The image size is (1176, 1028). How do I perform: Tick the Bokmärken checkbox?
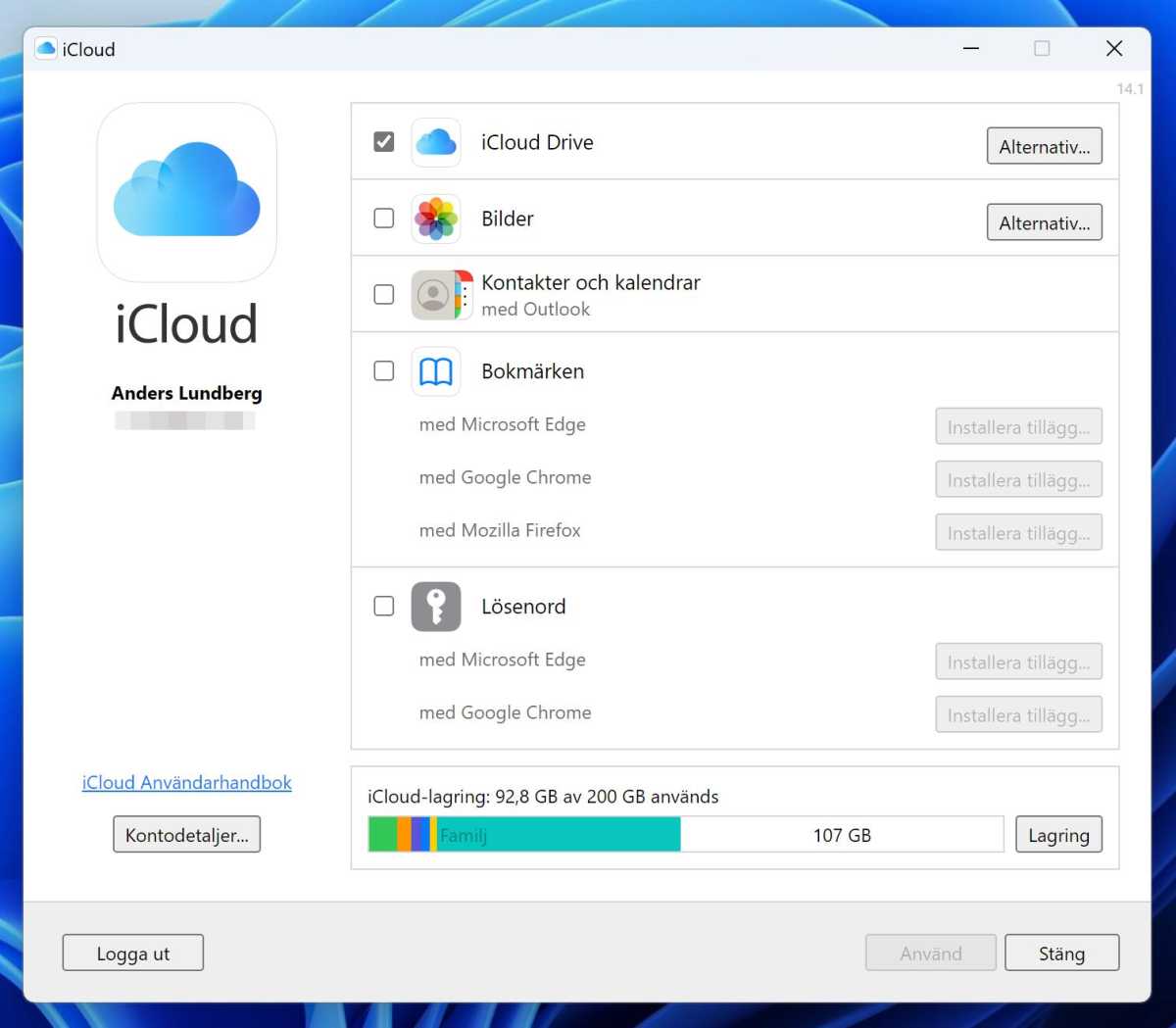[x=384, y=371]
